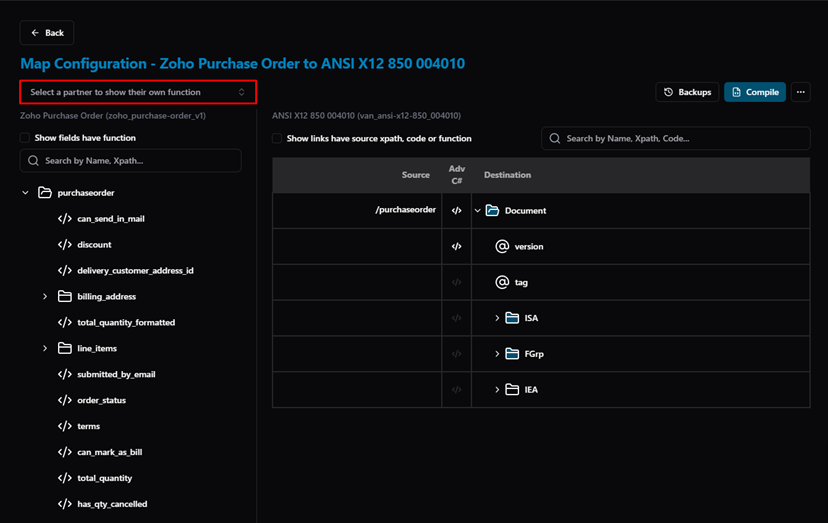Screen dimensions: 828x523
Task: Click the code icon of total_quantity
Action: click(64, 478)
